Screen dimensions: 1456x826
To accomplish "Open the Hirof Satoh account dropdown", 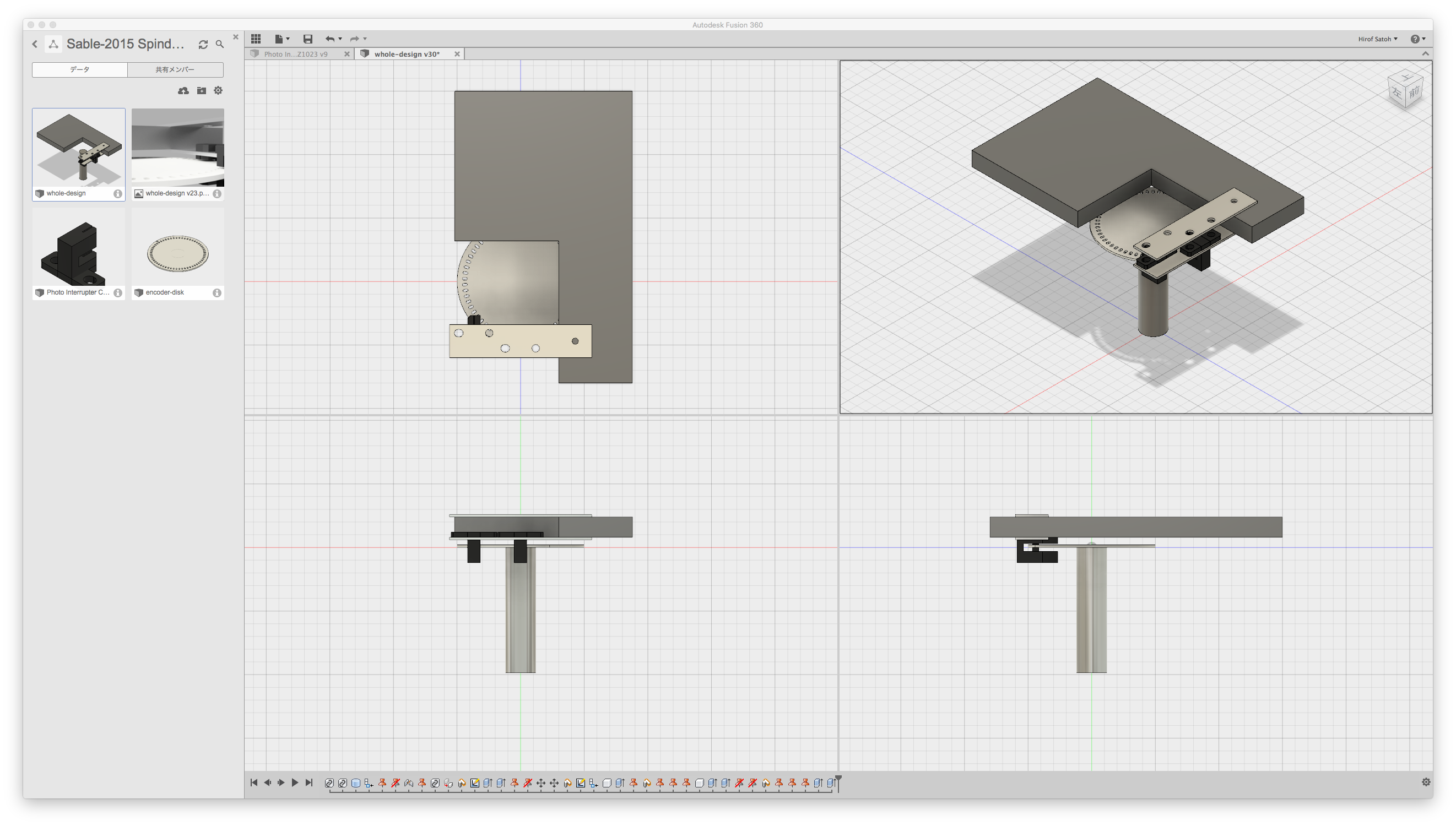I will pos(1377,39).
